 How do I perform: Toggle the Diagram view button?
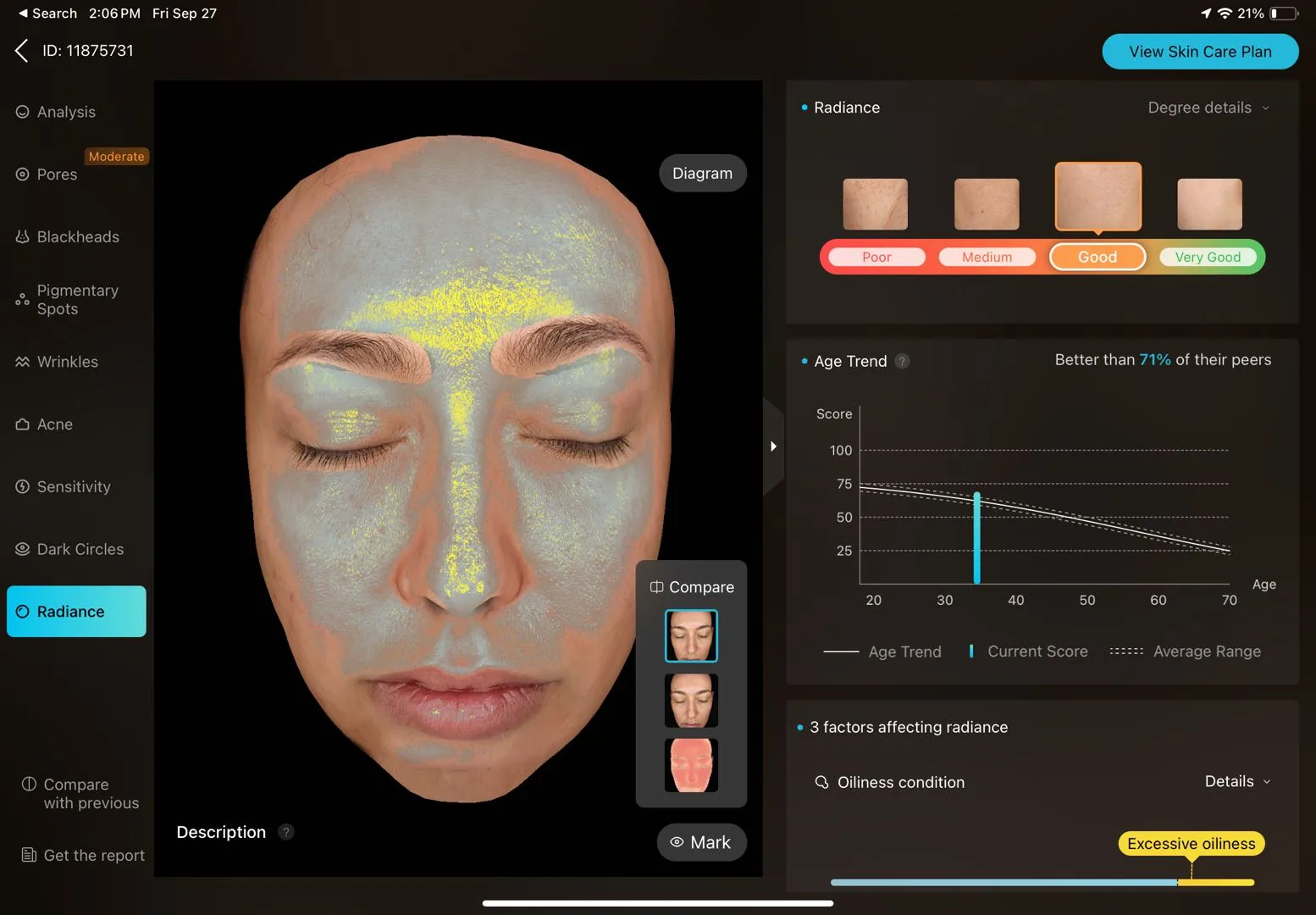tap(702, 173)
